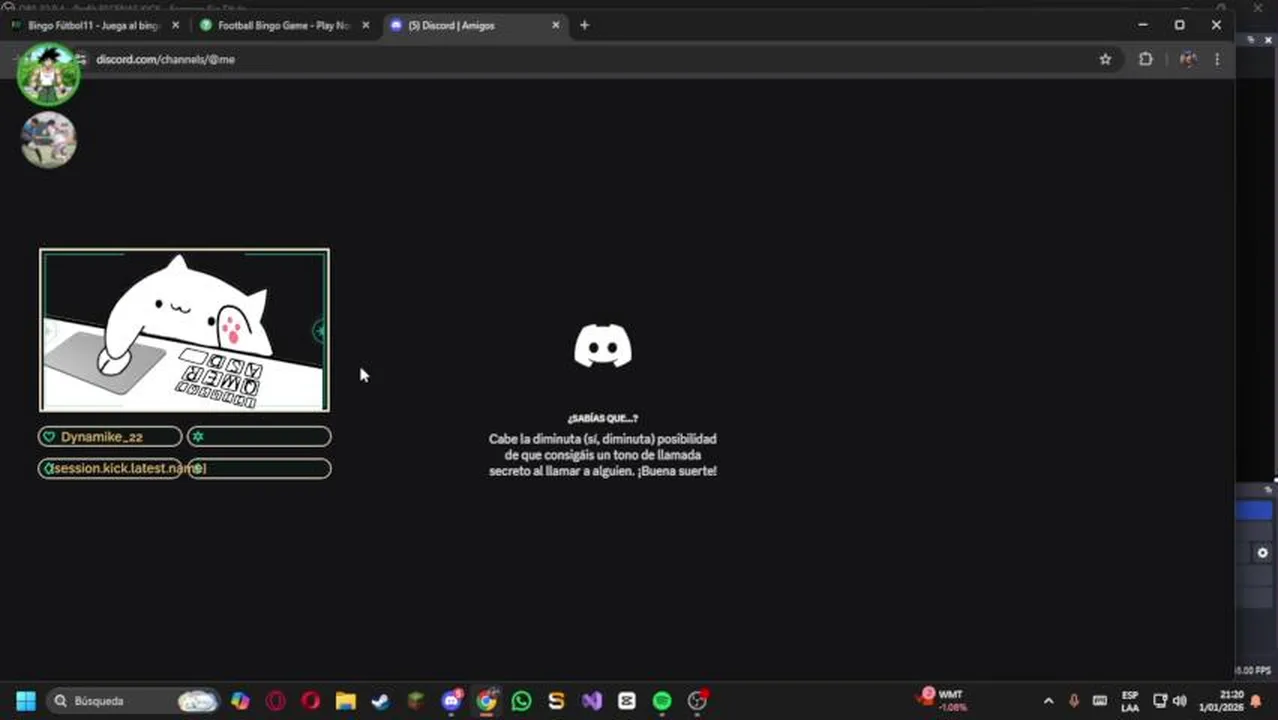Open WhatsApp from the taskbar
Screen dimensions: 1278x720
(x=521, y=701)
